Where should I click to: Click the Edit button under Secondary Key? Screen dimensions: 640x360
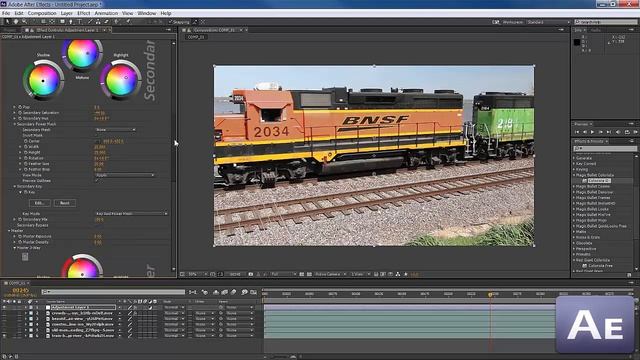click(x=40, y=203)
